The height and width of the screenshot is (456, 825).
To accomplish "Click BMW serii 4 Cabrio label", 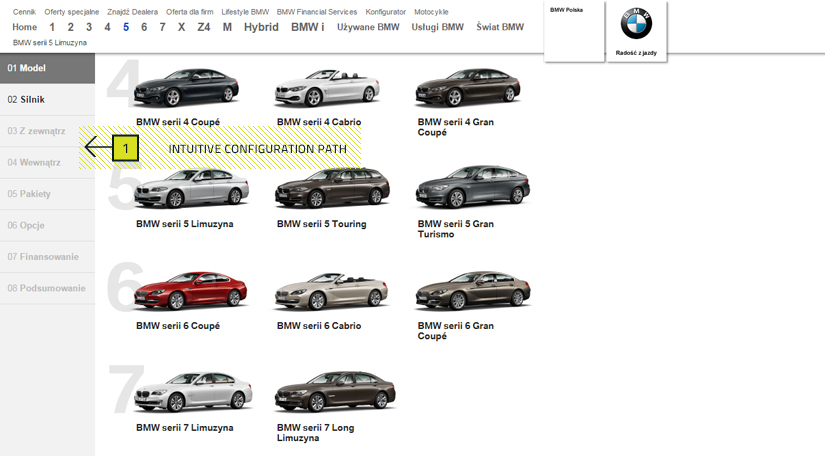I will pos(319,122).
